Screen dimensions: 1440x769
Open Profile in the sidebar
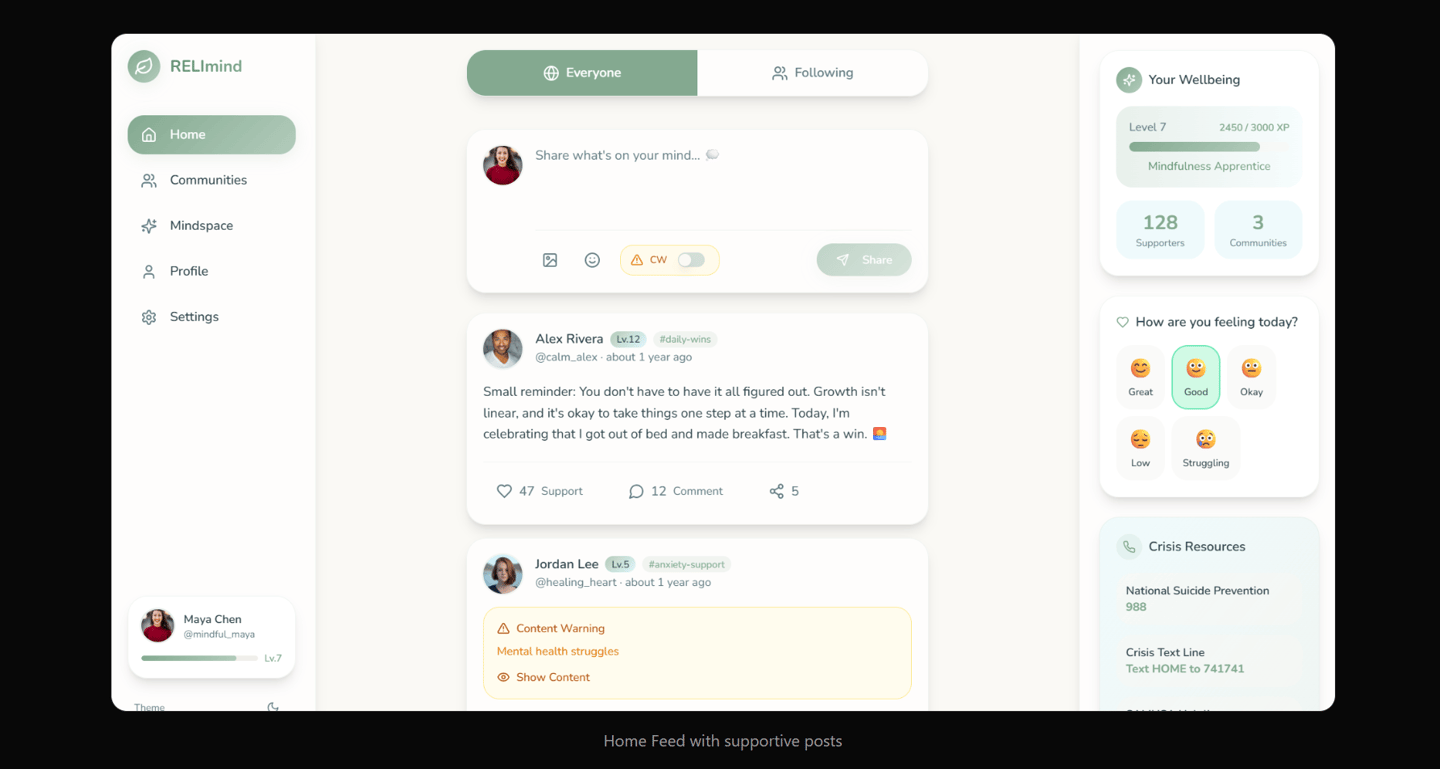(211, 271)
